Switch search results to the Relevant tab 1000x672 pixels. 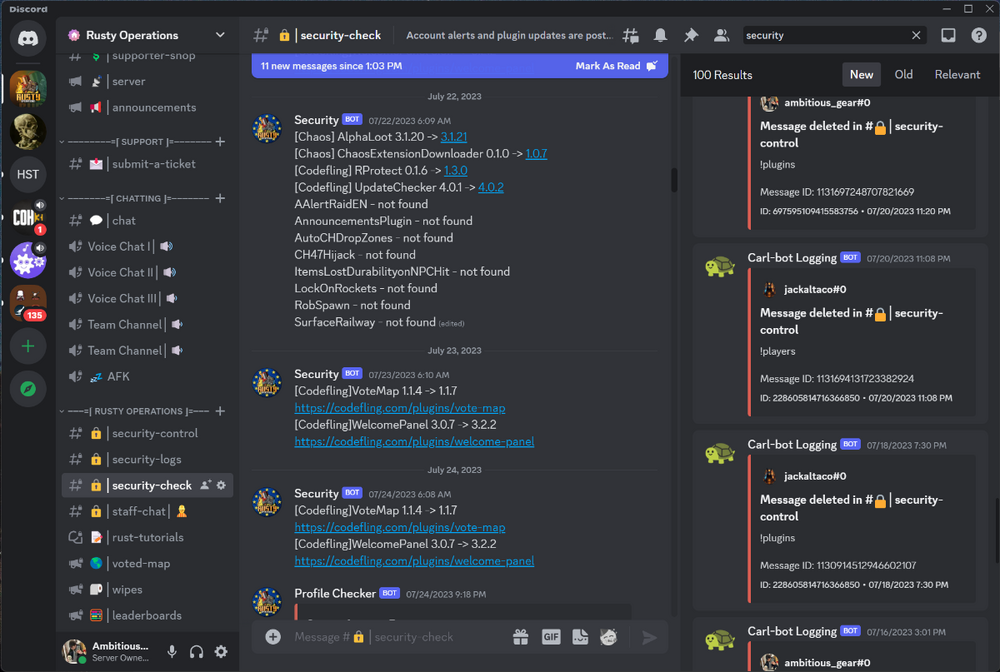pyautogui.click(x=957, y=74)
